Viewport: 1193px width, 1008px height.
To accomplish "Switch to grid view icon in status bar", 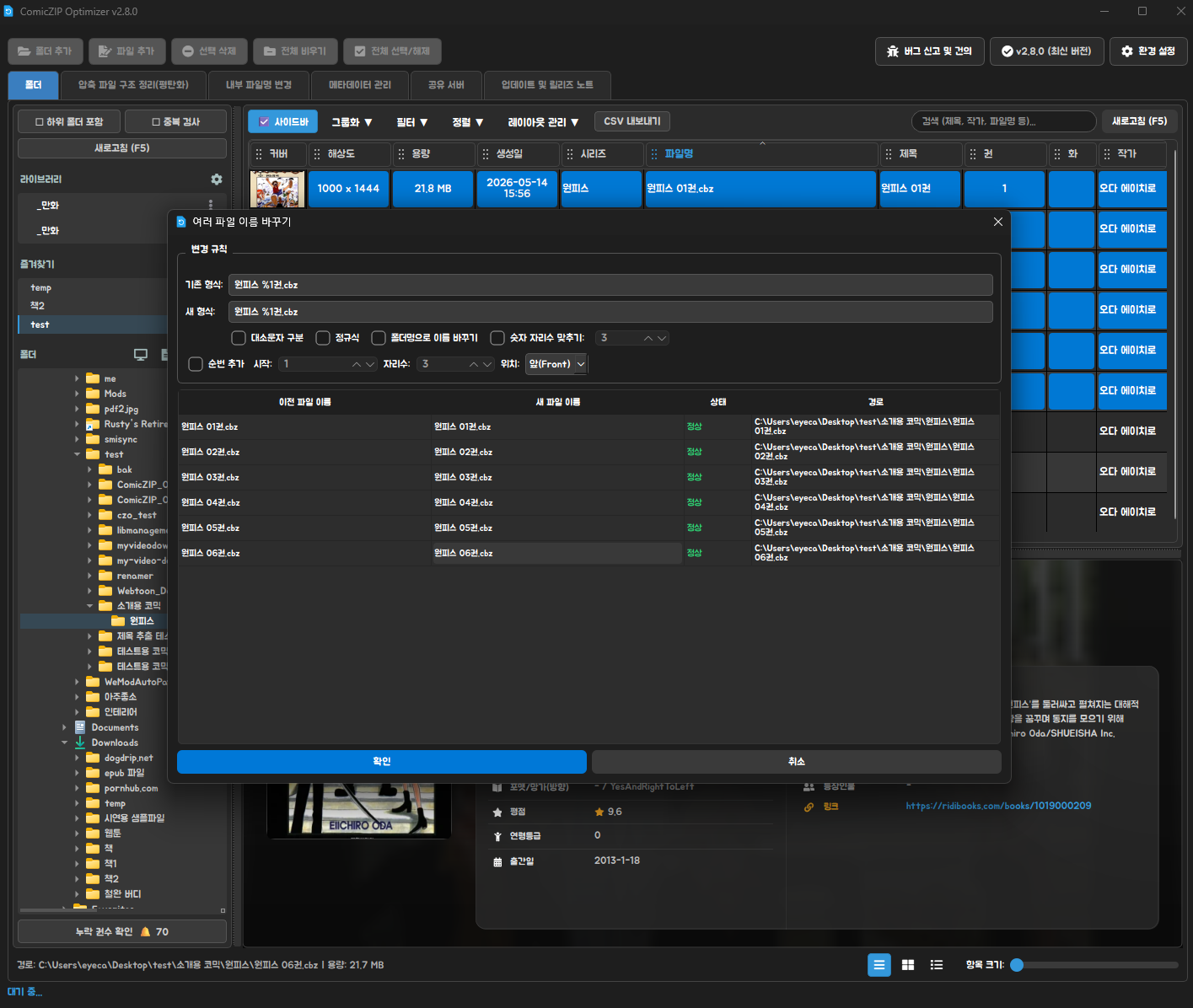I will point(908,965).
